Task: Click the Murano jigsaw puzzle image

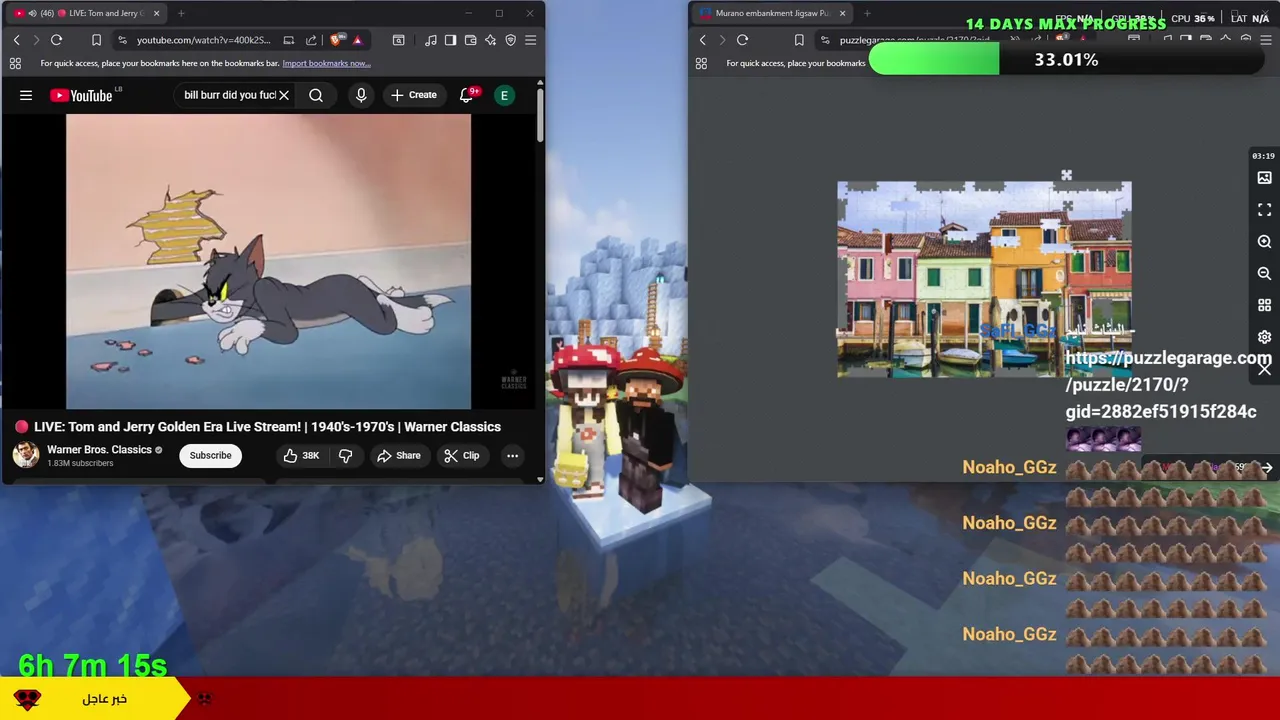Action: [x=984, y=280]
